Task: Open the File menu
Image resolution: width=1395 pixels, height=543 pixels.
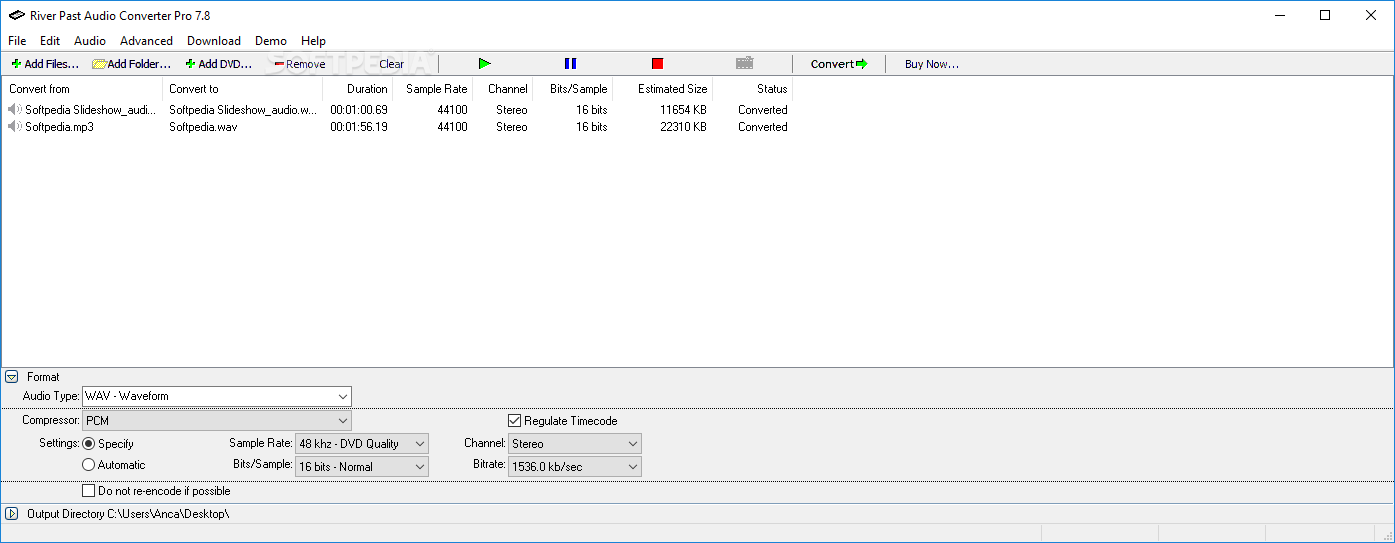Action: tap(17, 41)
